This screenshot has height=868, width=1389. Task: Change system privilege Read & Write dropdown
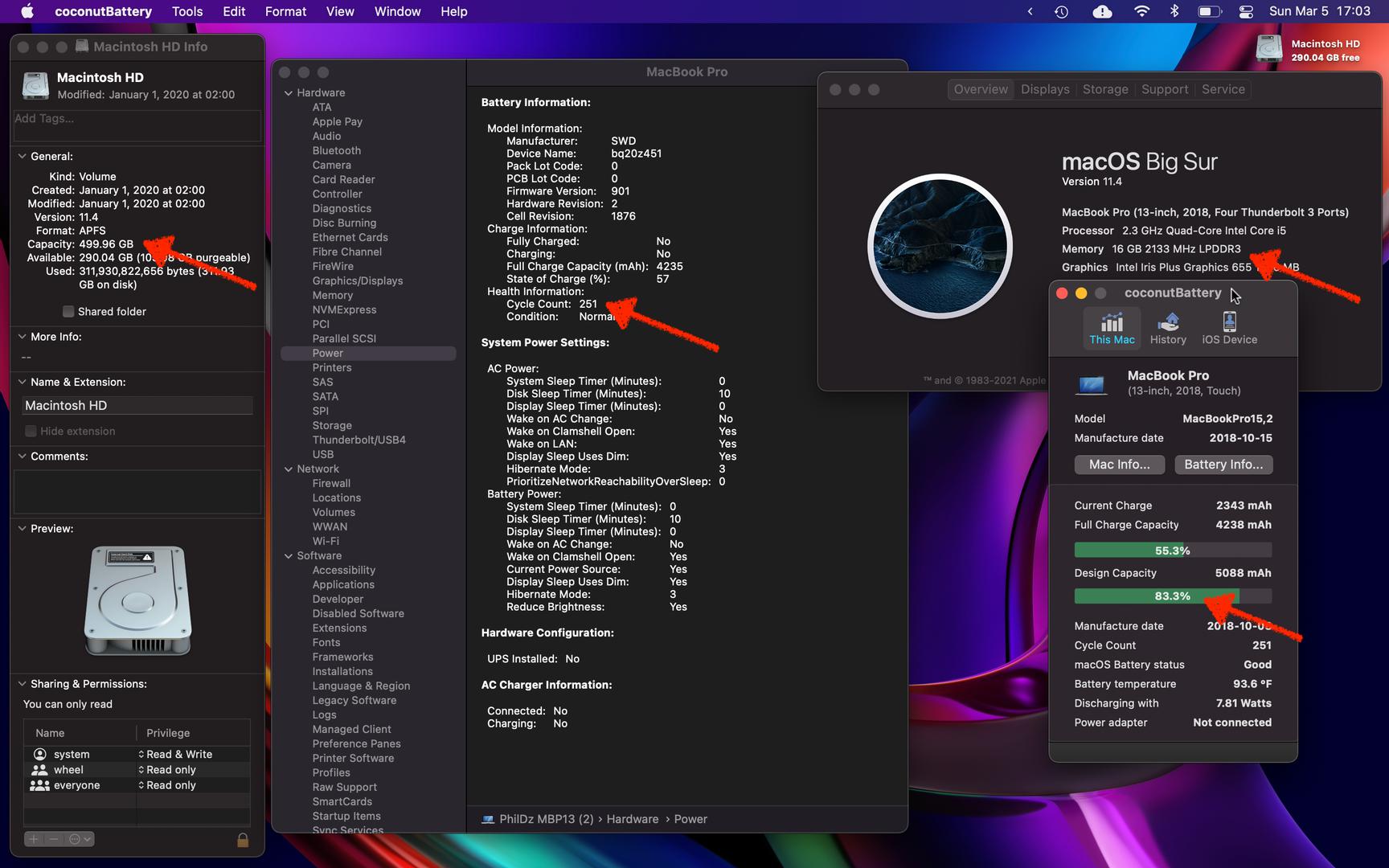175,754
